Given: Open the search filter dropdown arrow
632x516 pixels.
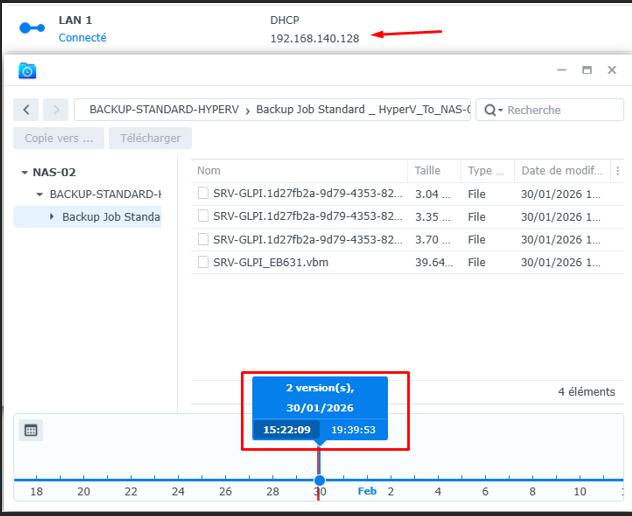Looking at the screenshot, I should 500,110.
